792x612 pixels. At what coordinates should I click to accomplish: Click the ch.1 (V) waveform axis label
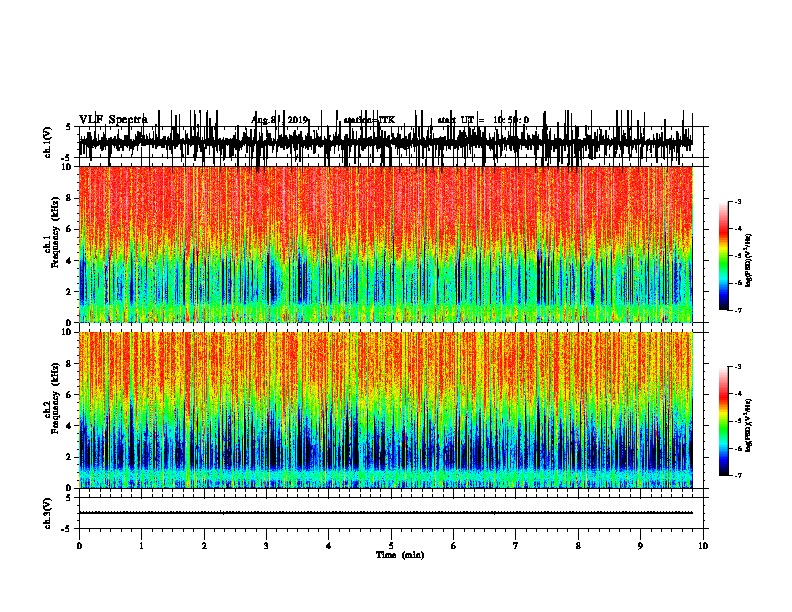tap(48, 142)
